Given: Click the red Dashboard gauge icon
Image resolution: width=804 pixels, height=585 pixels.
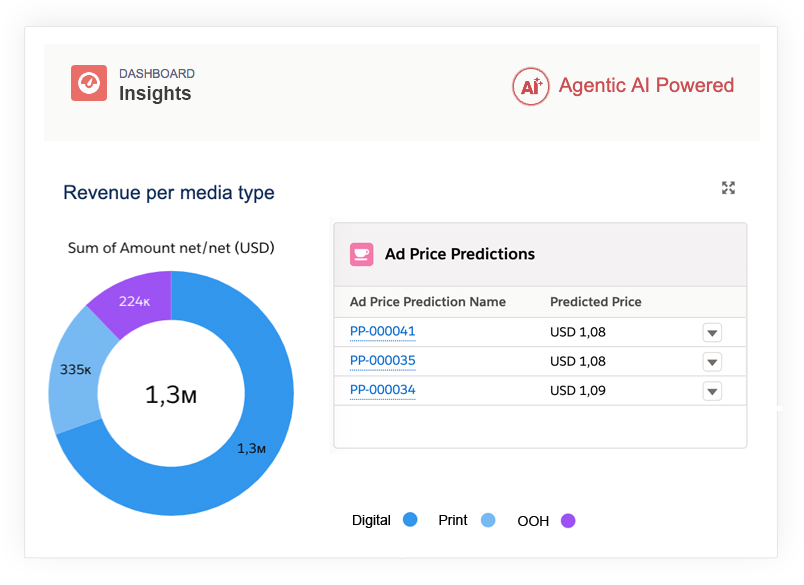Looking at the screenshot, I should coord(89,83).
